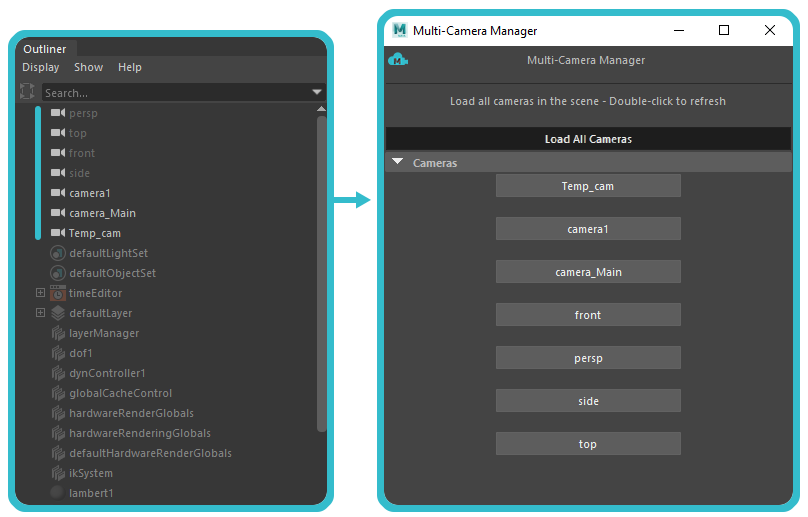
Task: Click the timeEditor clock icon
Action: (58, 293)
